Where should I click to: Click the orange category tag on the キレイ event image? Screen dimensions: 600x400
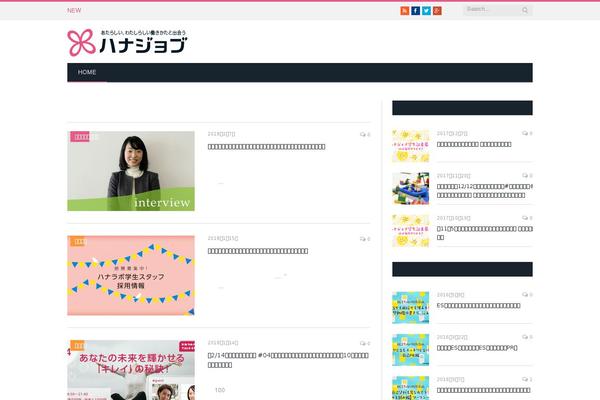coord(77,346)
